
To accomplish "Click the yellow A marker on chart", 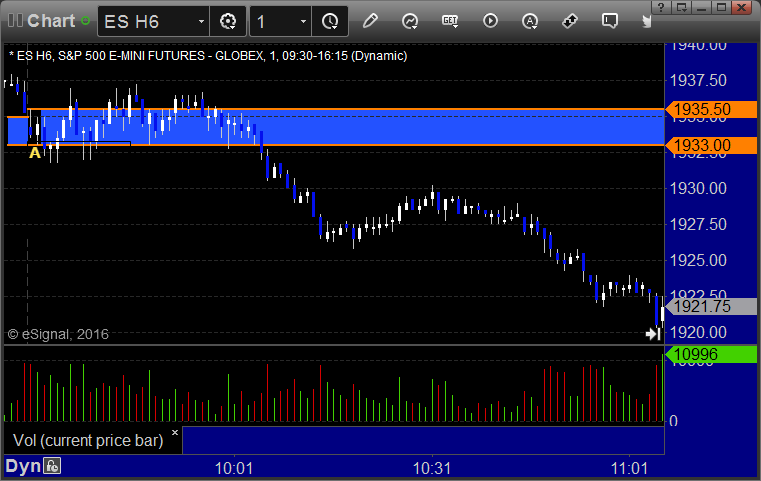I will coord(34,153).
